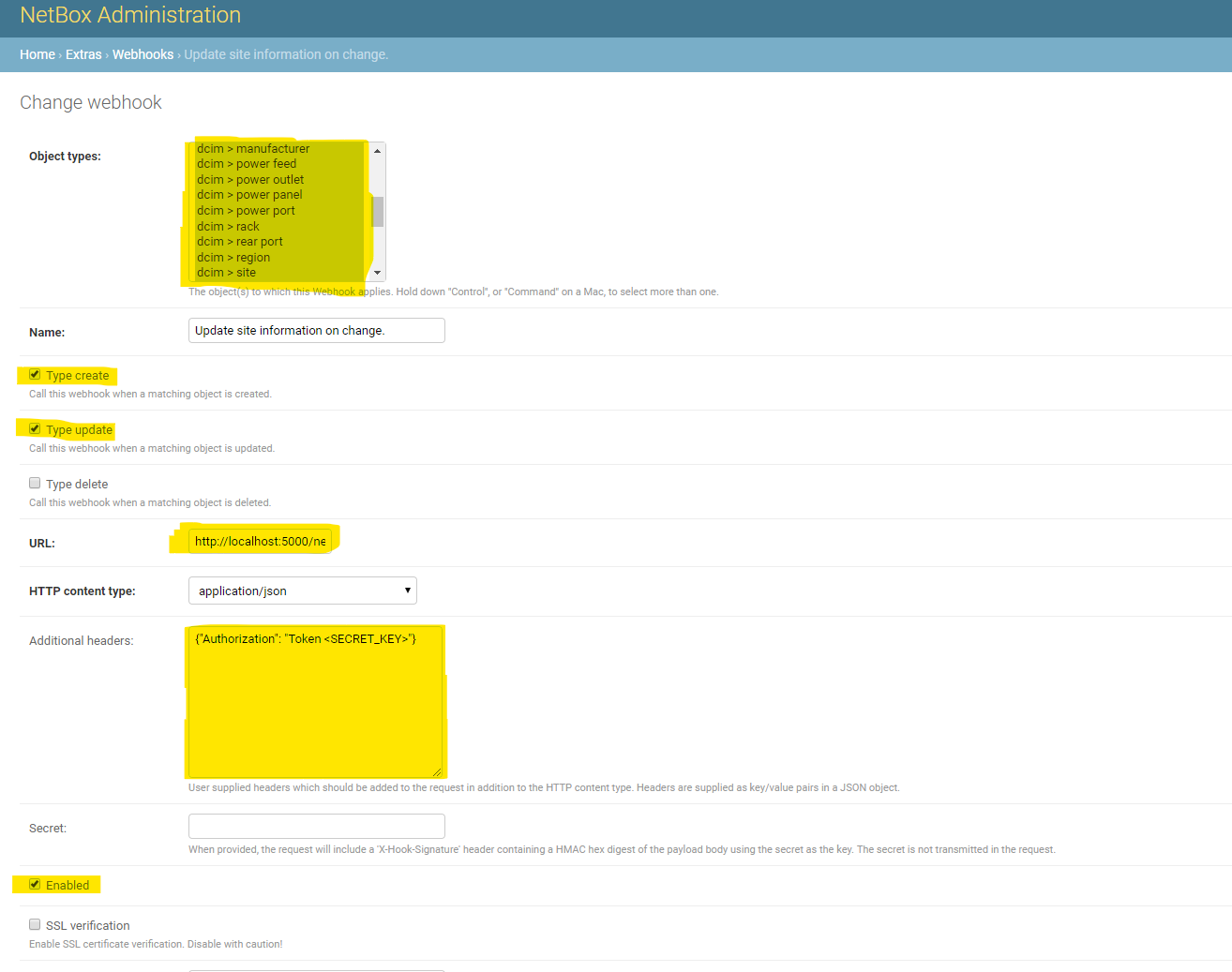This screenshot has width=1232, height=972.
Task: Click the Secret input field
Action: (x=317, y=826)
